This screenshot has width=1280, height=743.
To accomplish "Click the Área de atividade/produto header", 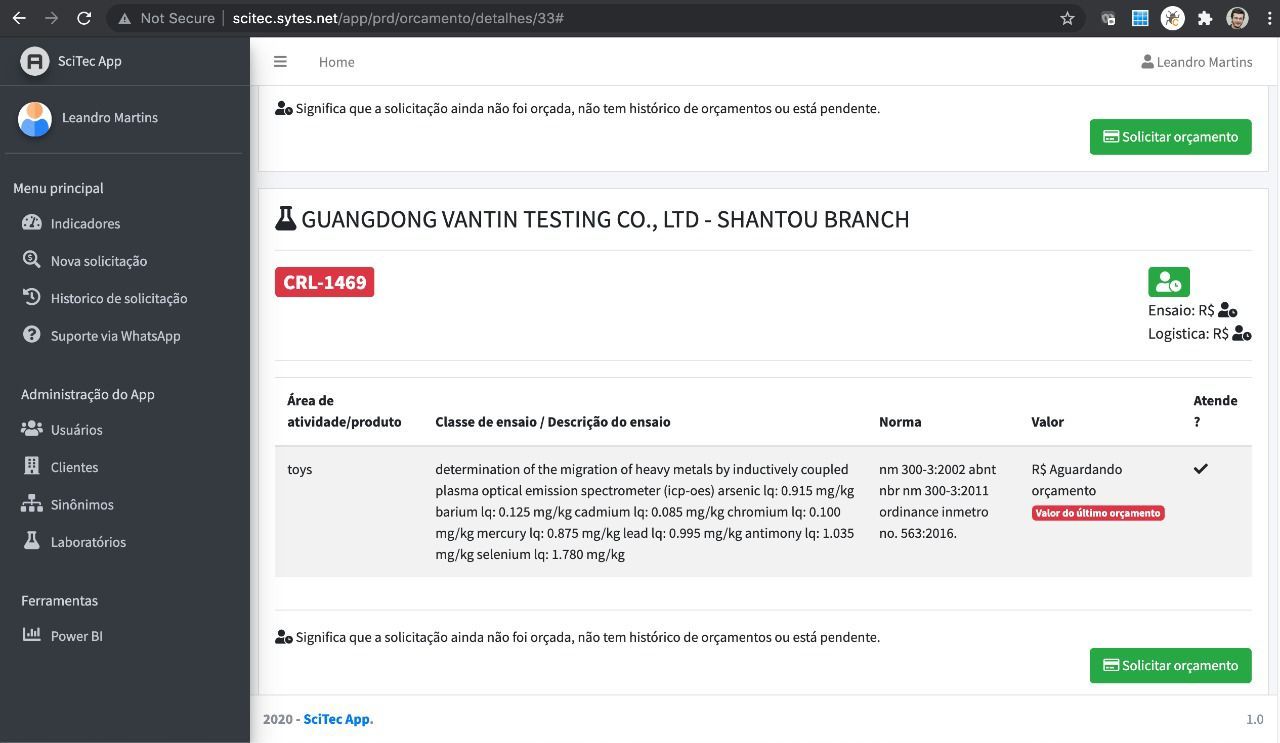I will (x=344, y=411).
